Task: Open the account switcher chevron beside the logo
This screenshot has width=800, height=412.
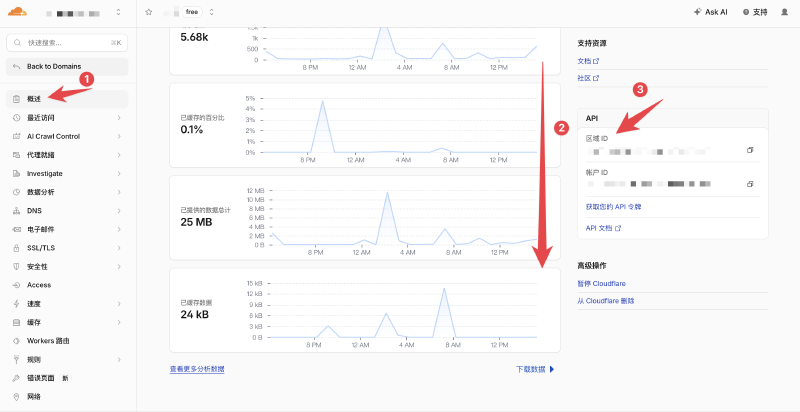Action: click(118, 12)
